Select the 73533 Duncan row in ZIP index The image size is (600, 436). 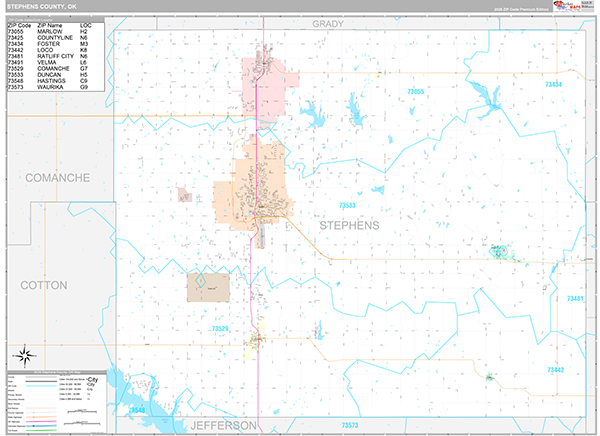click(x=48, y=75)
